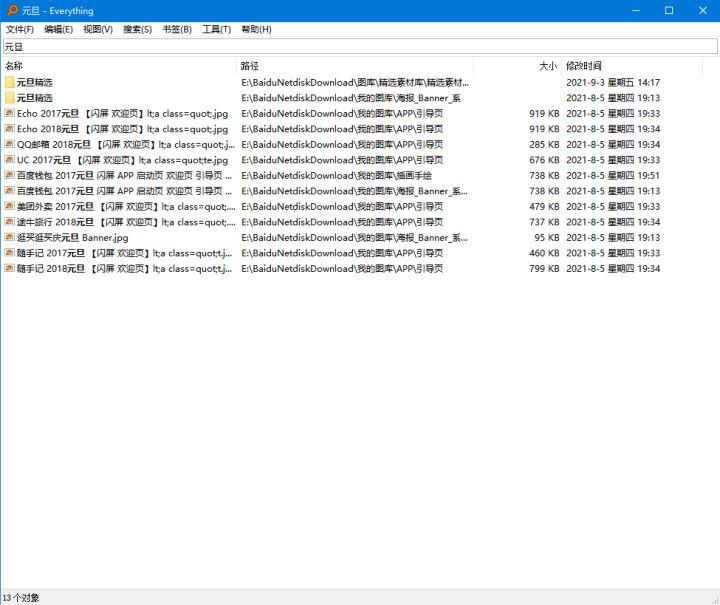Open the 书签(B) menu
The height and width of the screenshot is (605, 720).
tap(177, 30)
